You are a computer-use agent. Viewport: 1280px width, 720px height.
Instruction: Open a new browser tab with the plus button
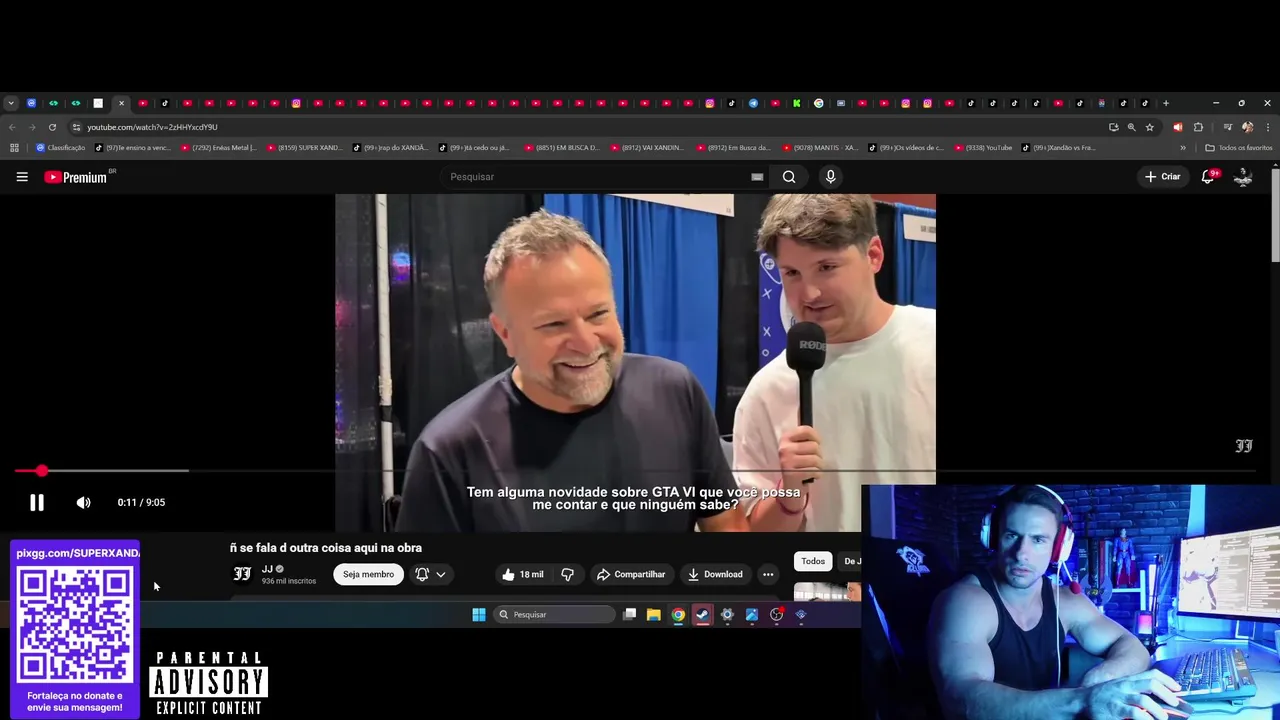tap(1166, 103)
